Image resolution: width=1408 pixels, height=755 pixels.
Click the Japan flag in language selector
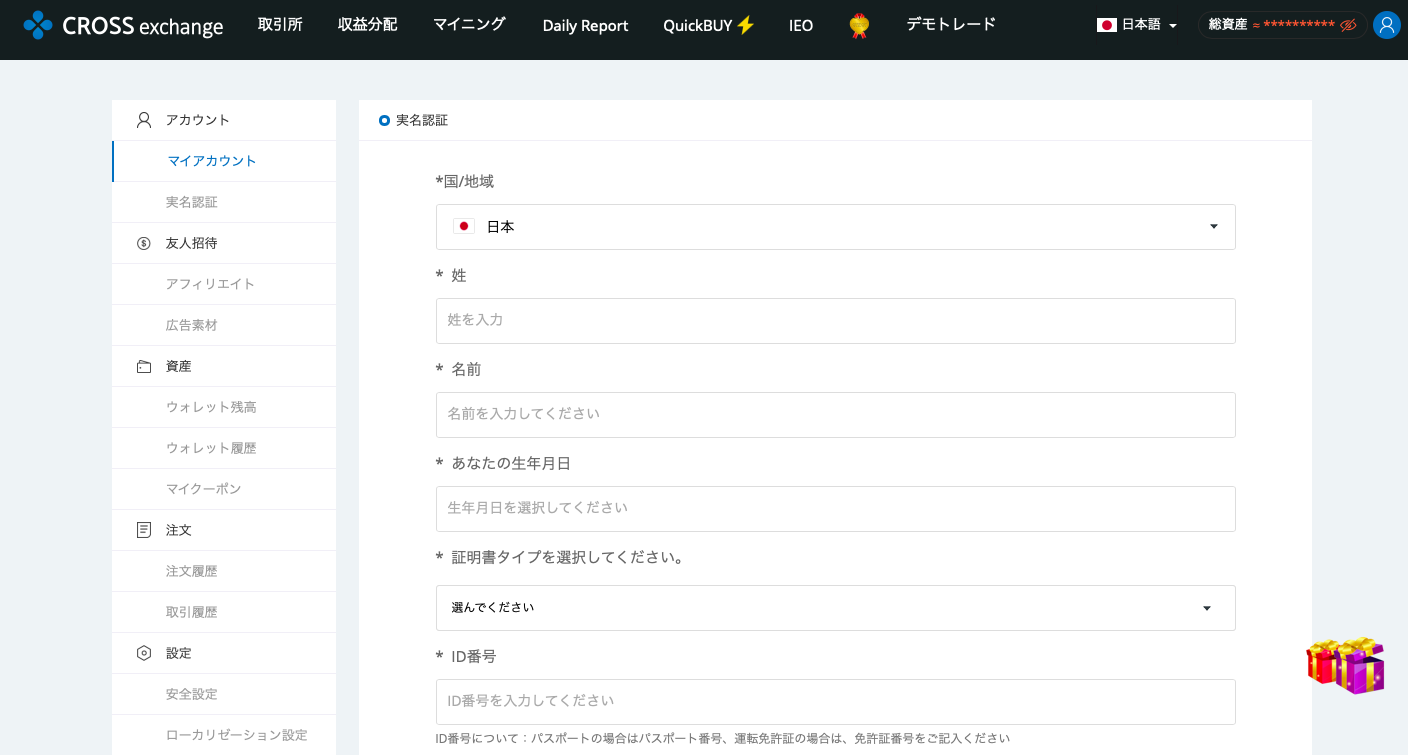pyautogui.click(x=1106, y=25)
